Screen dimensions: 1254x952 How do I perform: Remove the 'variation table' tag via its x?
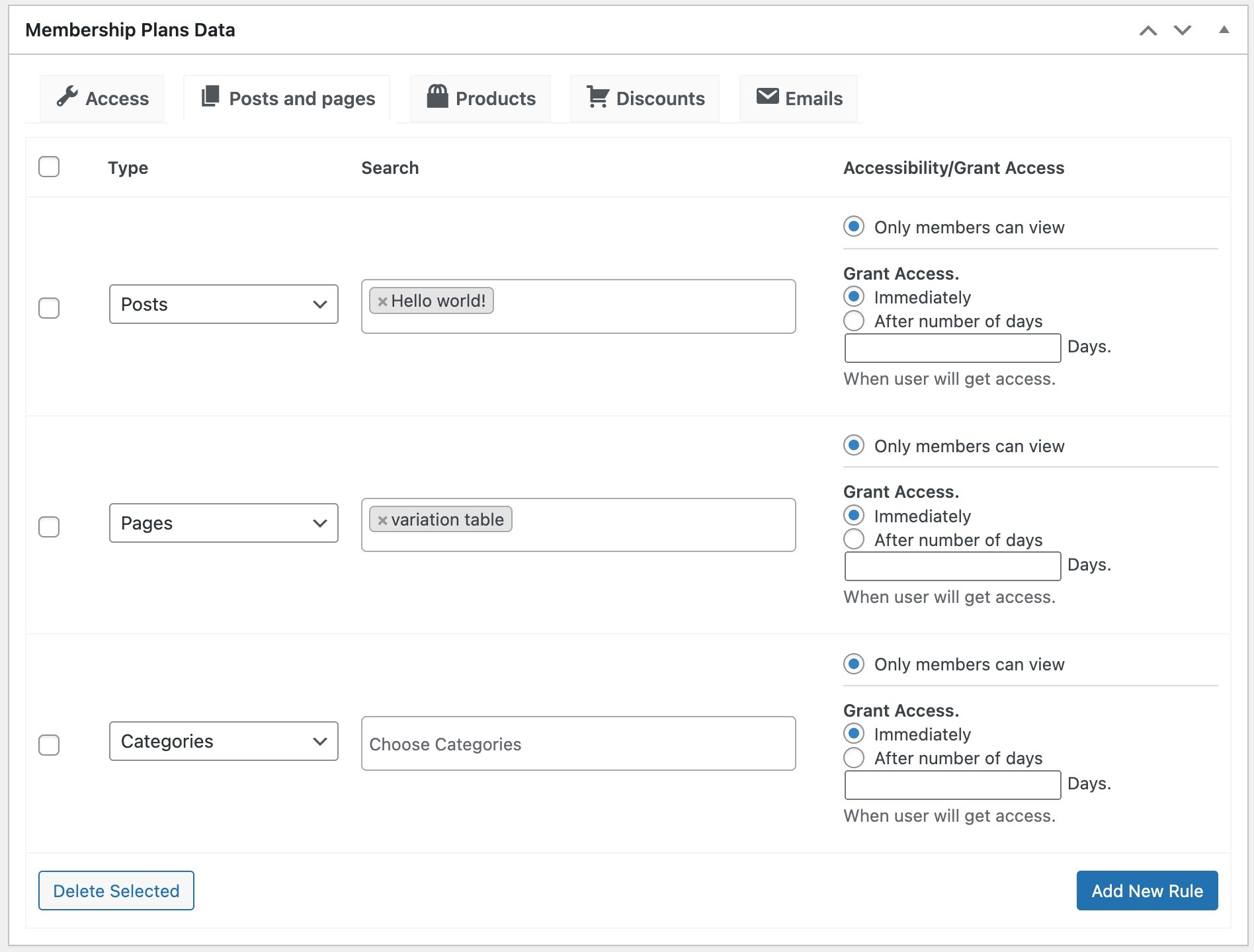pos(382,520)
